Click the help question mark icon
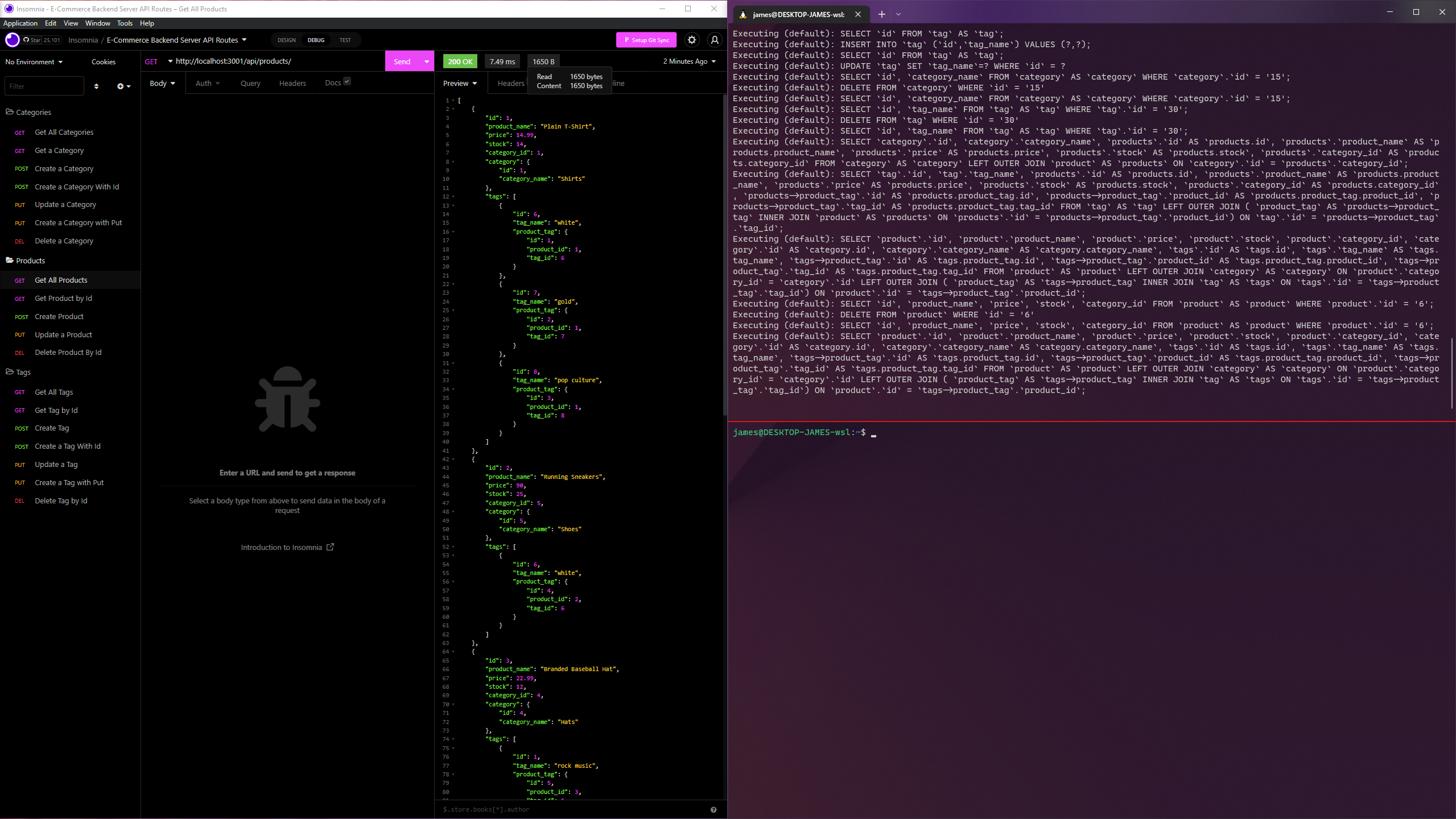Viewport: 1456px width, 819px height. pos(713,809)
